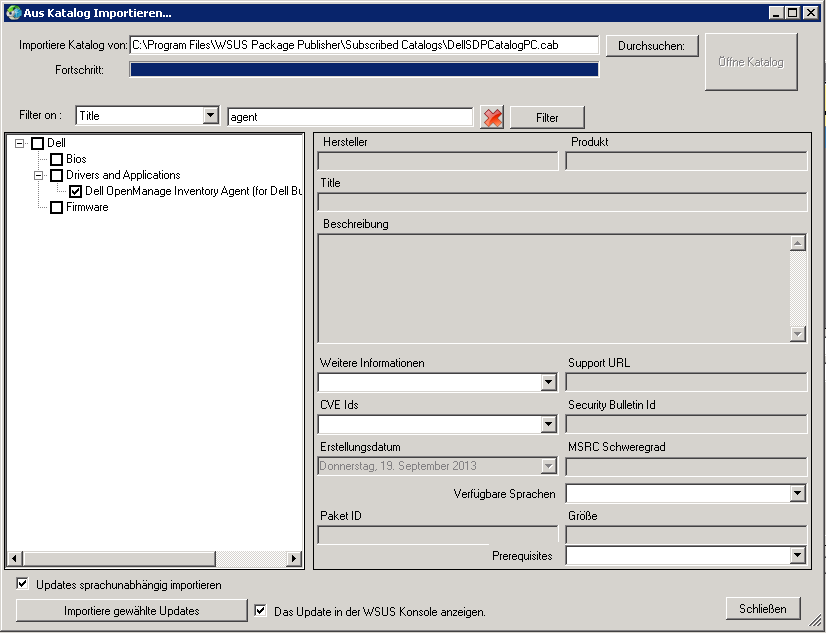The image size is (826, 633).
Task: Open the CVE Ids dropdown
Action: click(548, 424)
